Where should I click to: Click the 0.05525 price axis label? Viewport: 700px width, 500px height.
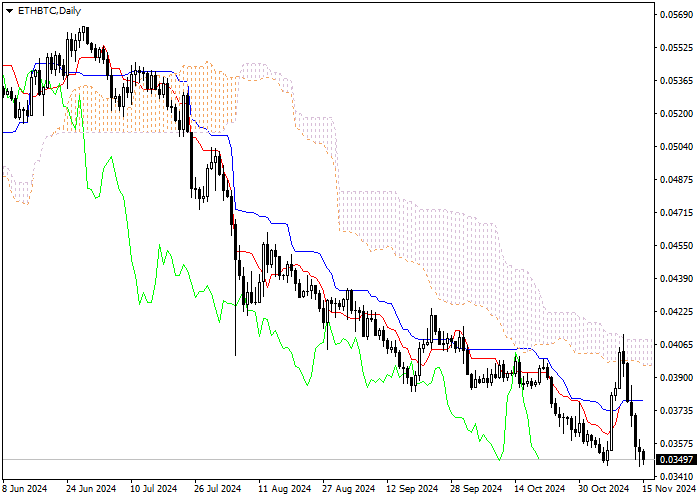[x=676, y=48]
